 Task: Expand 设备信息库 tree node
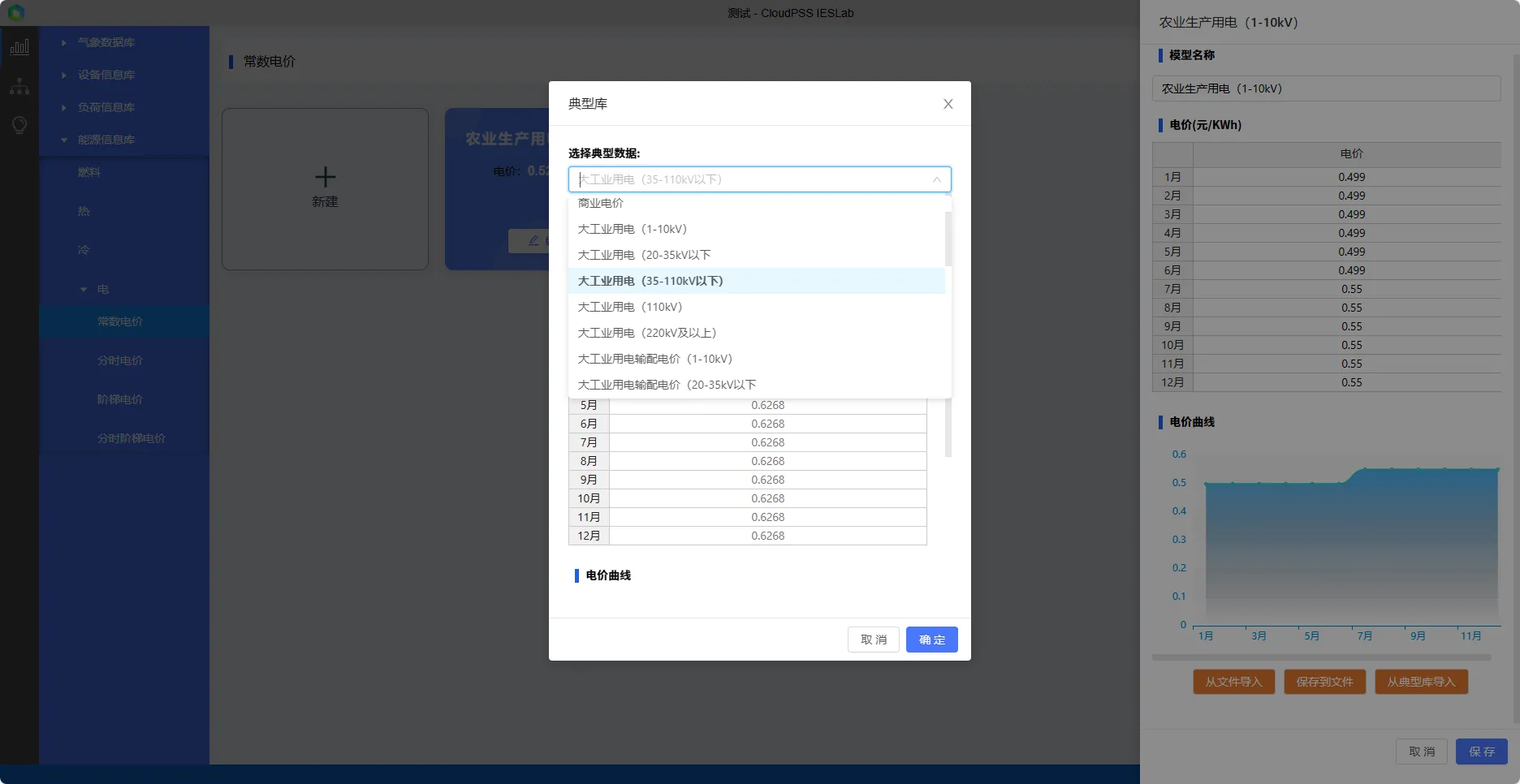(63, 75)
